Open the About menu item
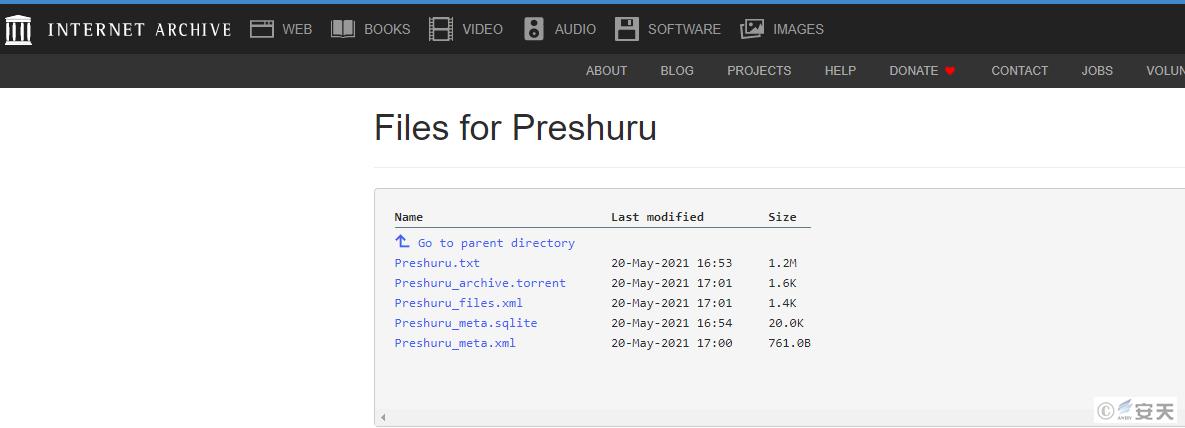Viewport: 1185px width, 428px height. (x=606, y=71)
